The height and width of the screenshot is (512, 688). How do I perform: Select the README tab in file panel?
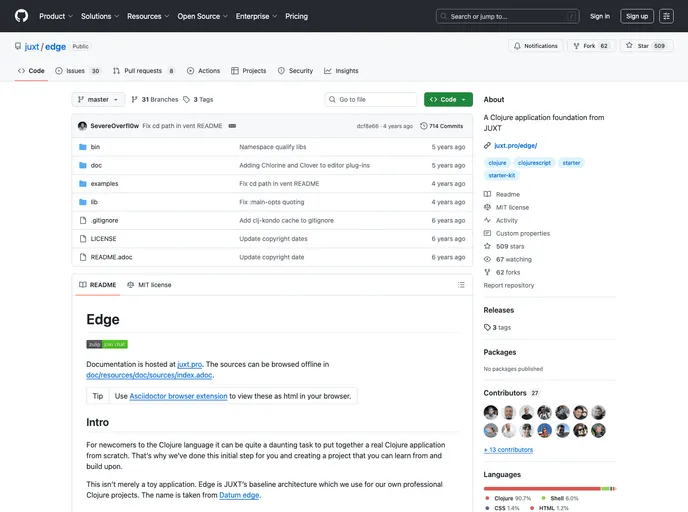tap(97, 285)
